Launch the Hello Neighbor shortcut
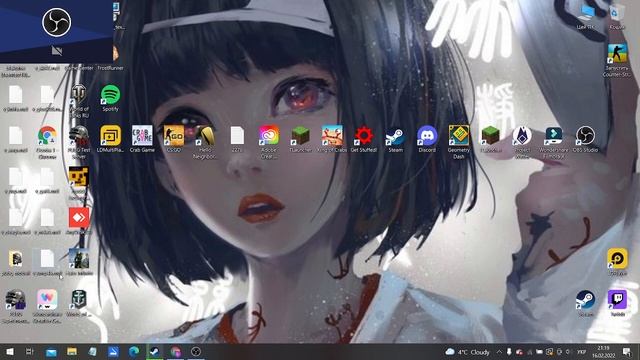The image size is (640, 360). 205,136
